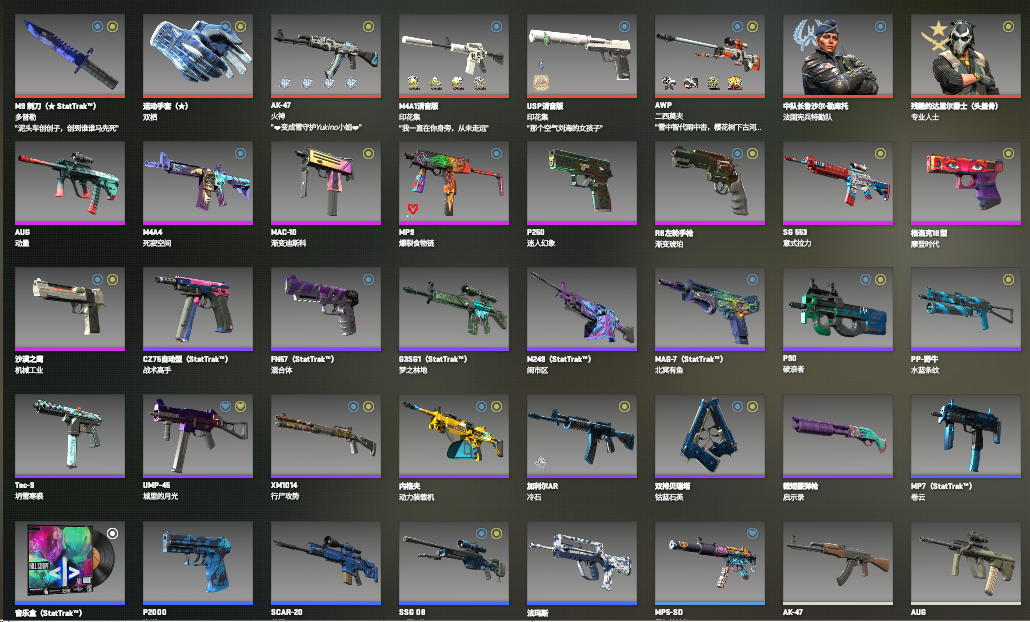The width and height of the screenshot is (1030, 622).
Task: Click the white circle badge on music kit box
Action: point(112,533)
